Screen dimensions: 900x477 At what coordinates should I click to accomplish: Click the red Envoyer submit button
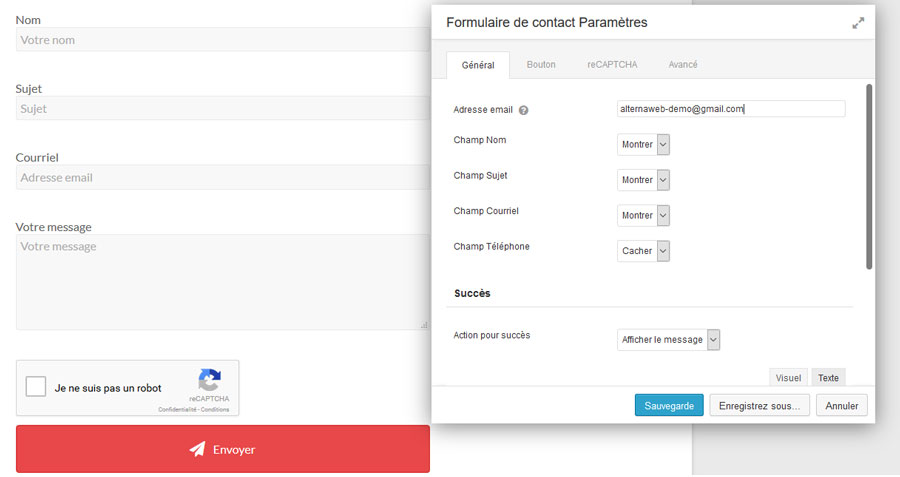pos(223,449)
